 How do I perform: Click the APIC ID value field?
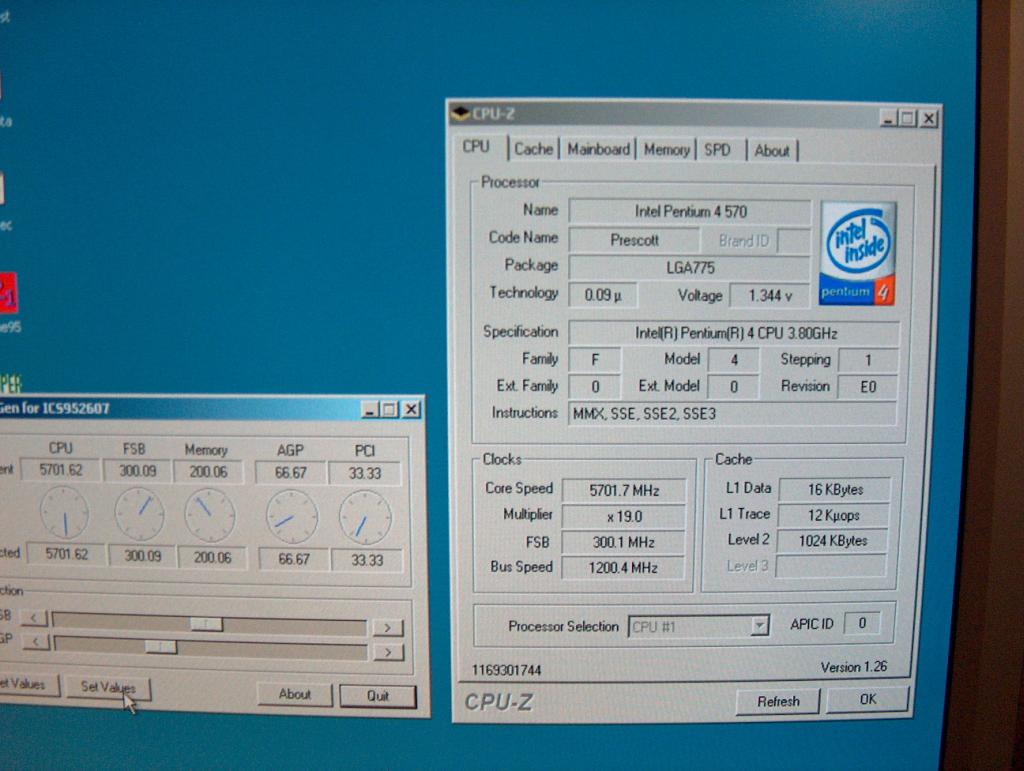point(861,623)
